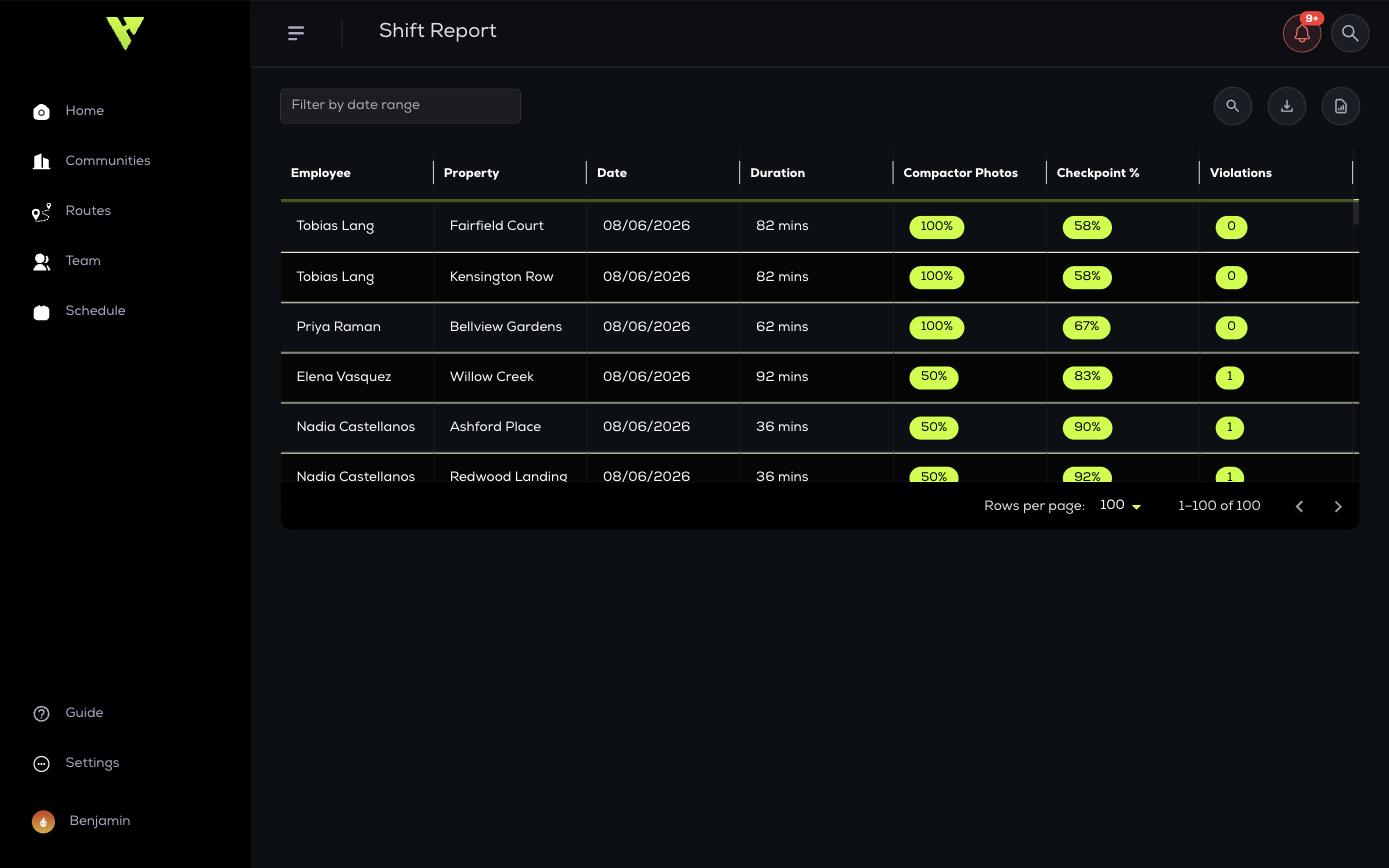This screenshot has height=868, width=1389.
Task: Click the Routes map-pin icon
Action: tap(41, 212)
